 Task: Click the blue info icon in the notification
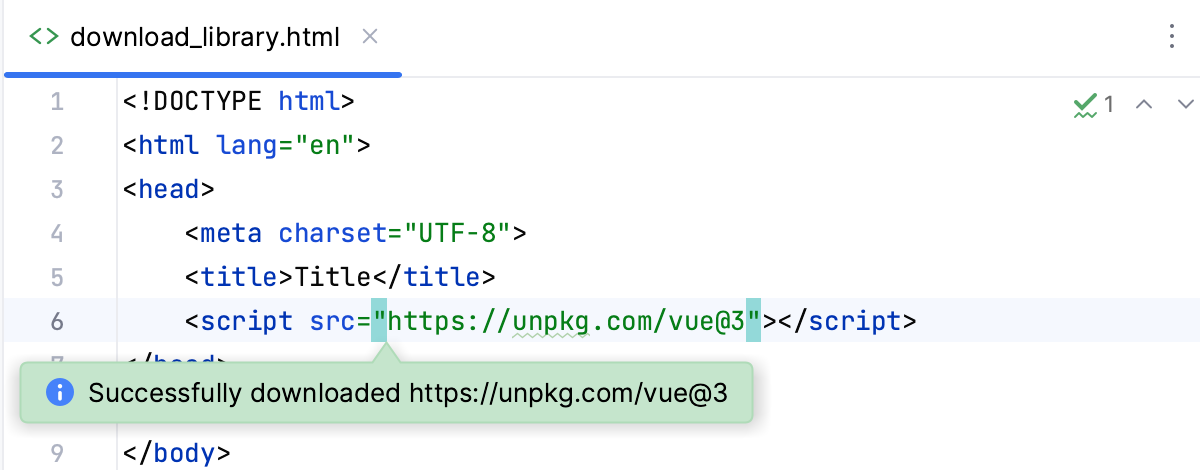point(60,393)
